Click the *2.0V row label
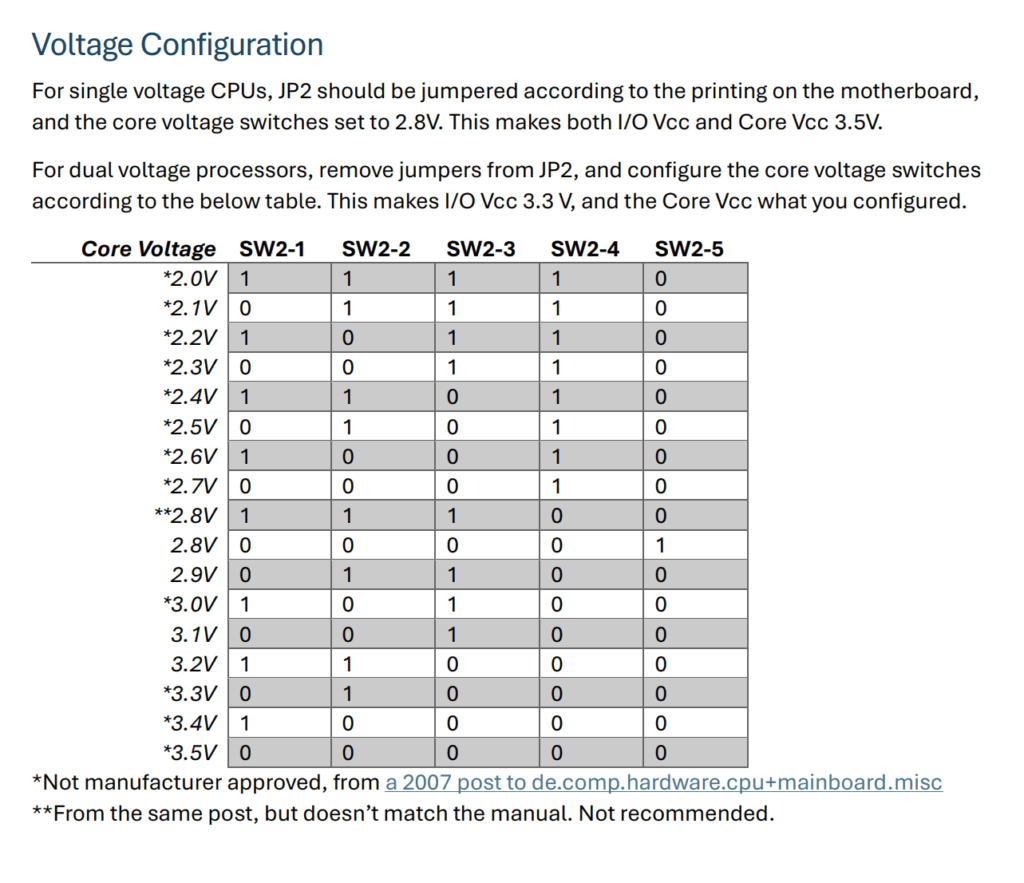 click(x=189, y=278)
